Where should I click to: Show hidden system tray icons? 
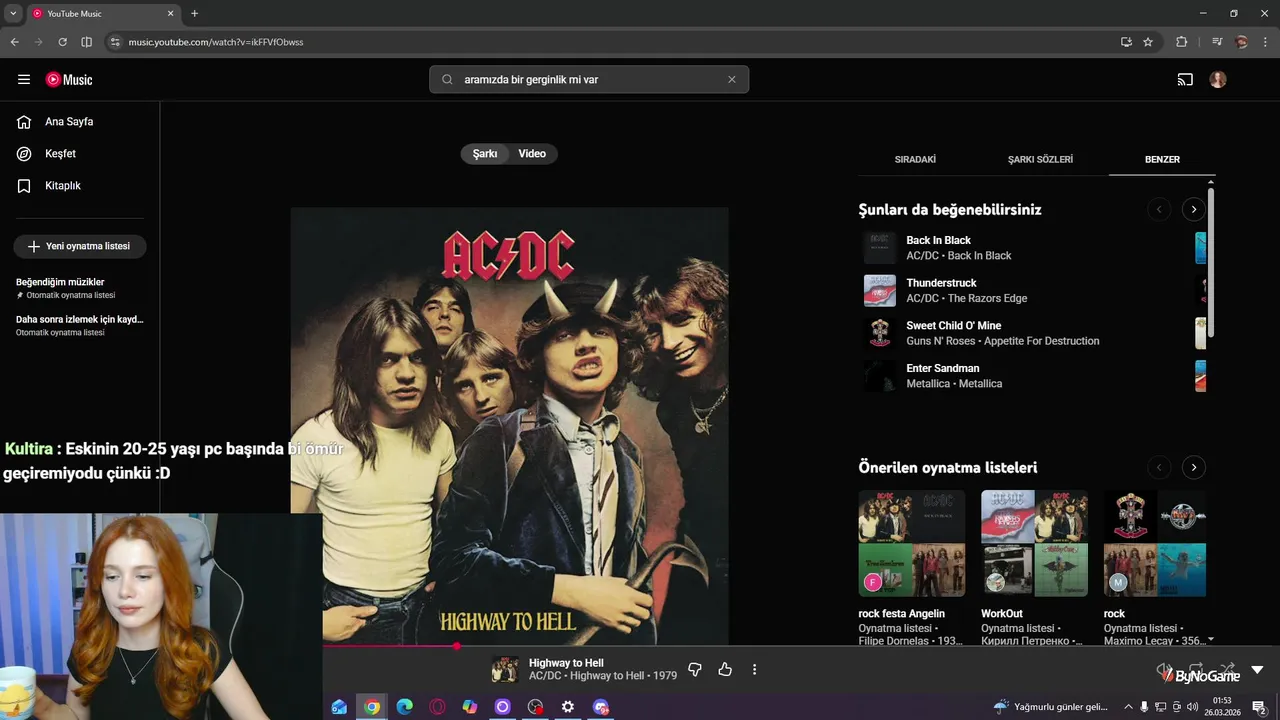(1128, 707)
